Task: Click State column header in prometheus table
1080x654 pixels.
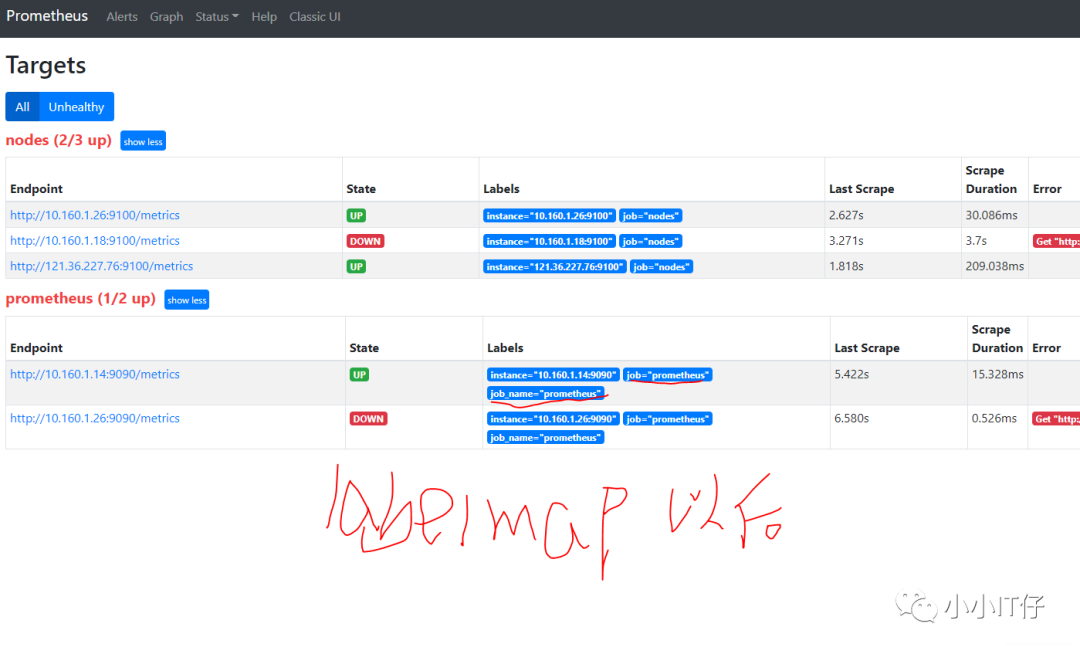Action: (364, 348)
